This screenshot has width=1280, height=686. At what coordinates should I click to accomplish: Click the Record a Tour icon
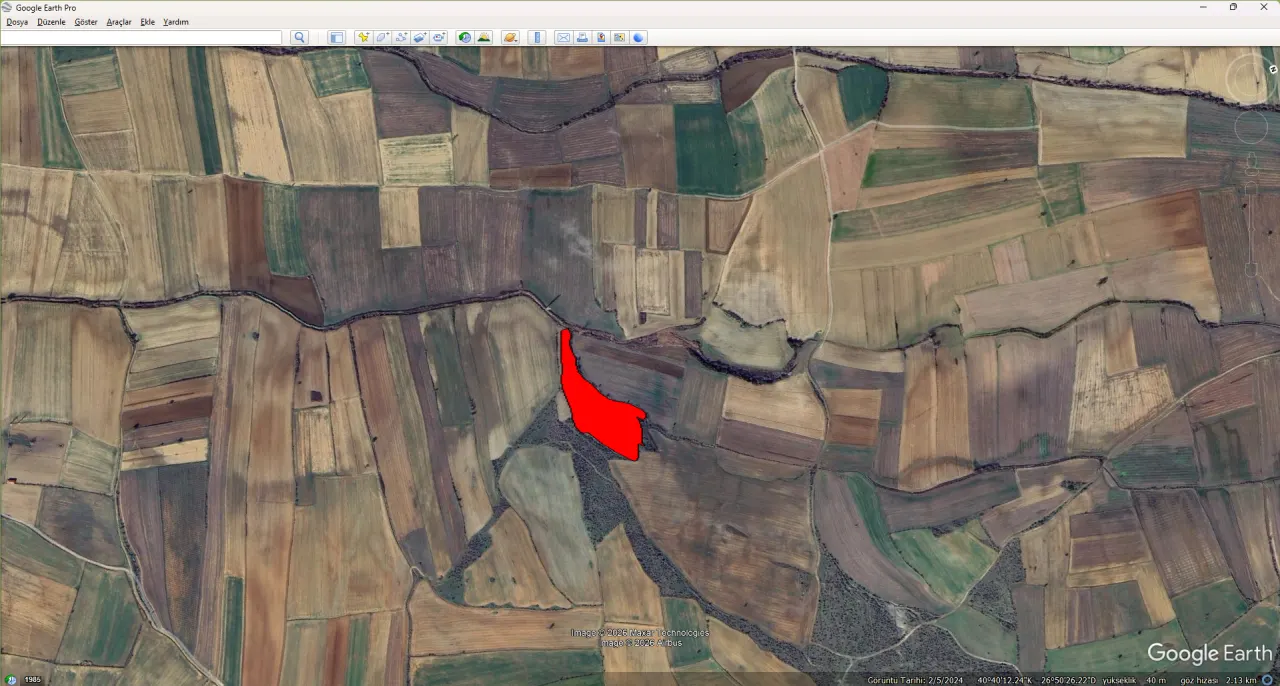pyautogui.click(x=439, y=38)
